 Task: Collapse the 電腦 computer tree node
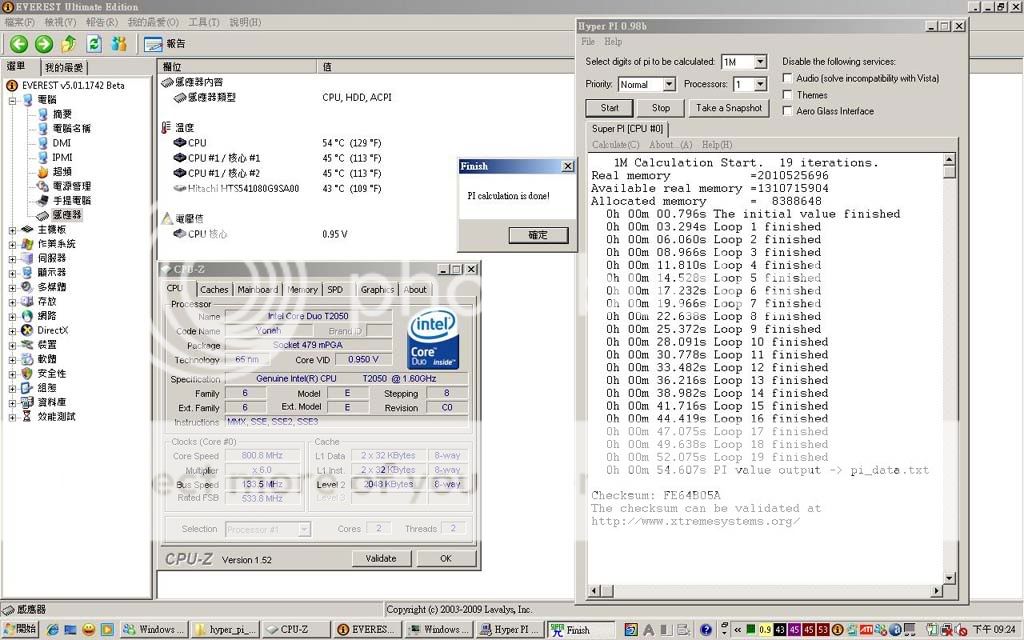coord(12,101)
